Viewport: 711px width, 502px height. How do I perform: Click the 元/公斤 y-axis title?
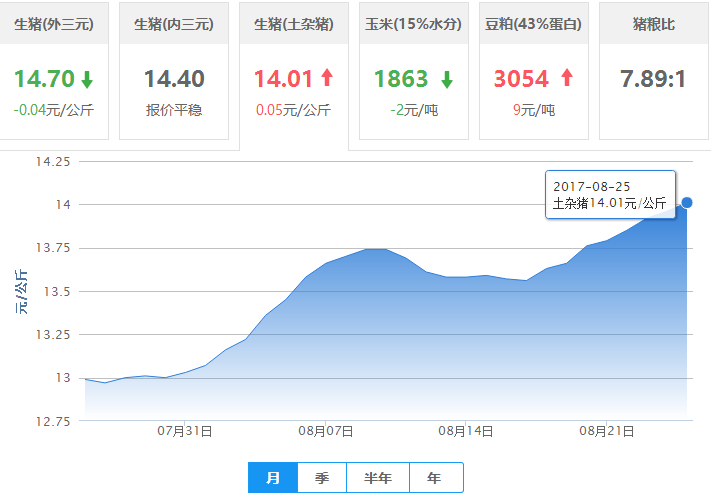coord(21,292)
